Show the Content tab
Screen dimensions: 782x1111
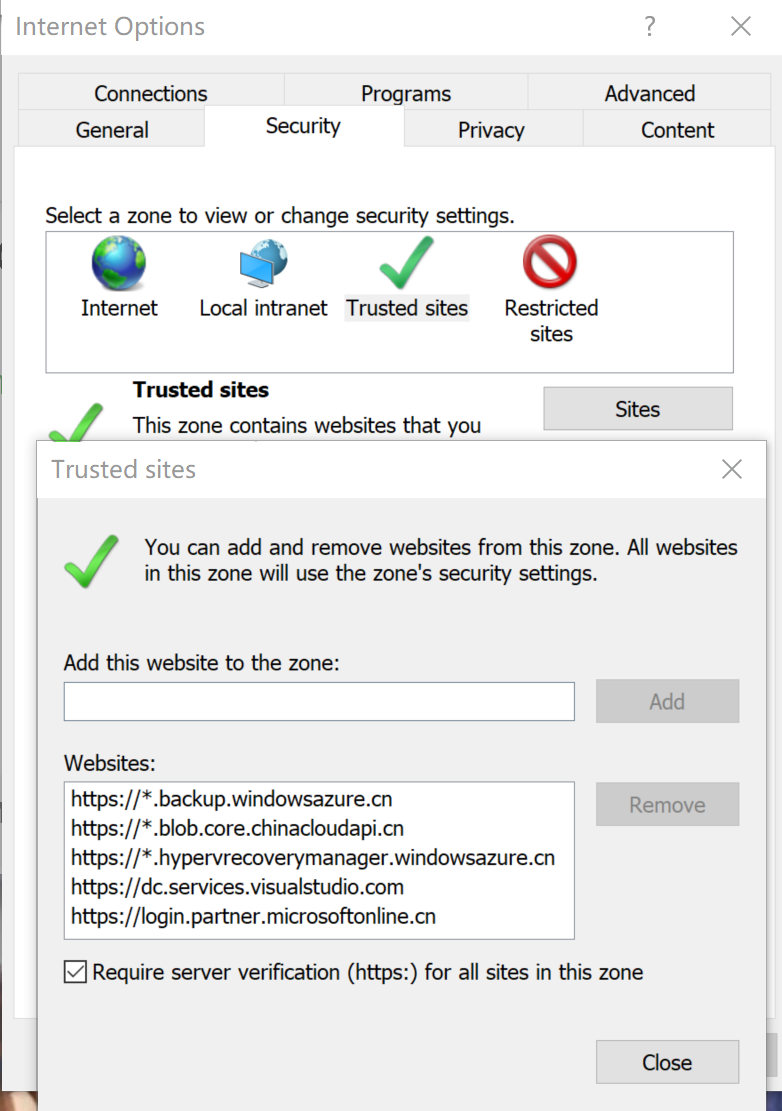(678, 130)
